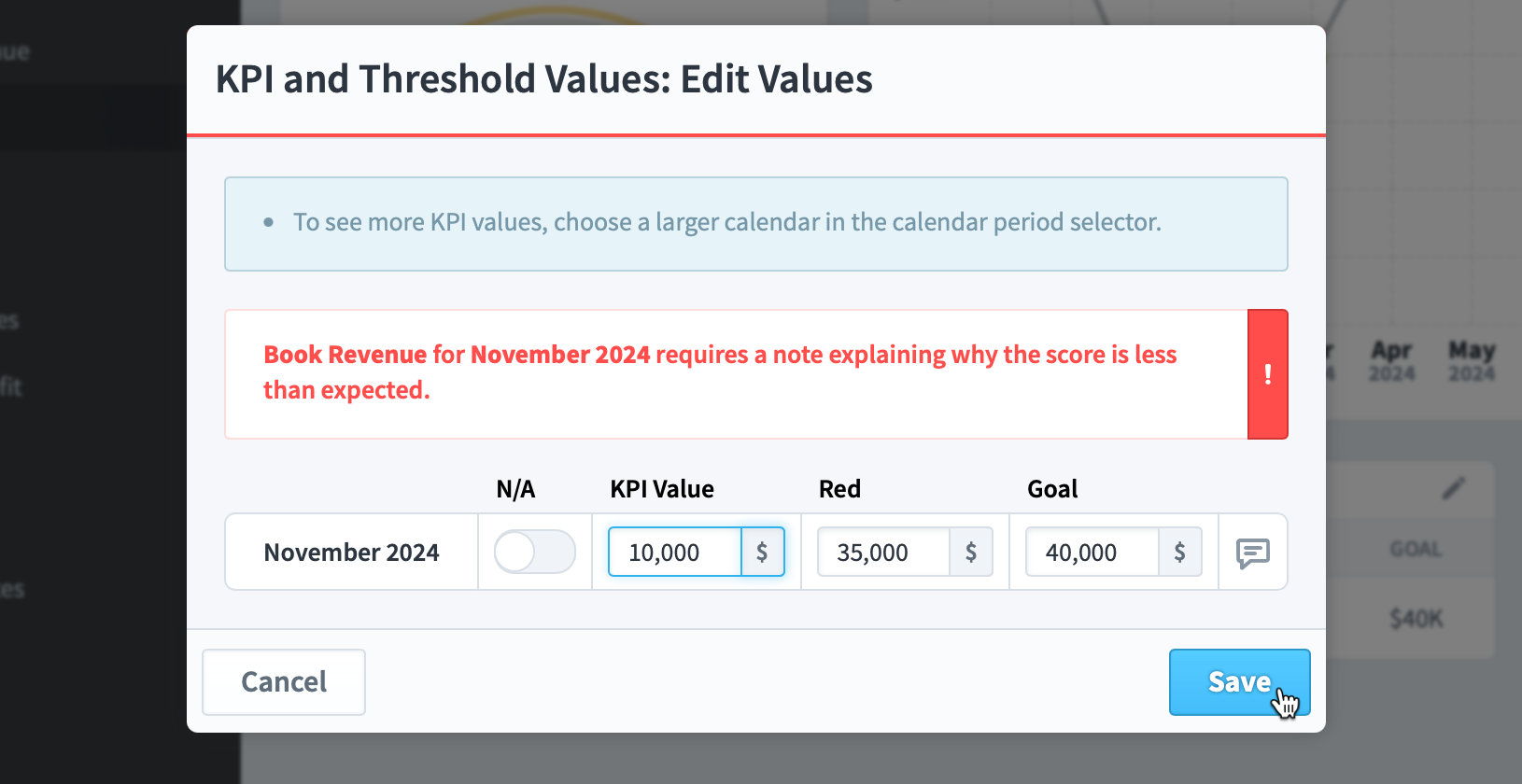
Task: Click the Red column header
Action: [x=839, y=489]
